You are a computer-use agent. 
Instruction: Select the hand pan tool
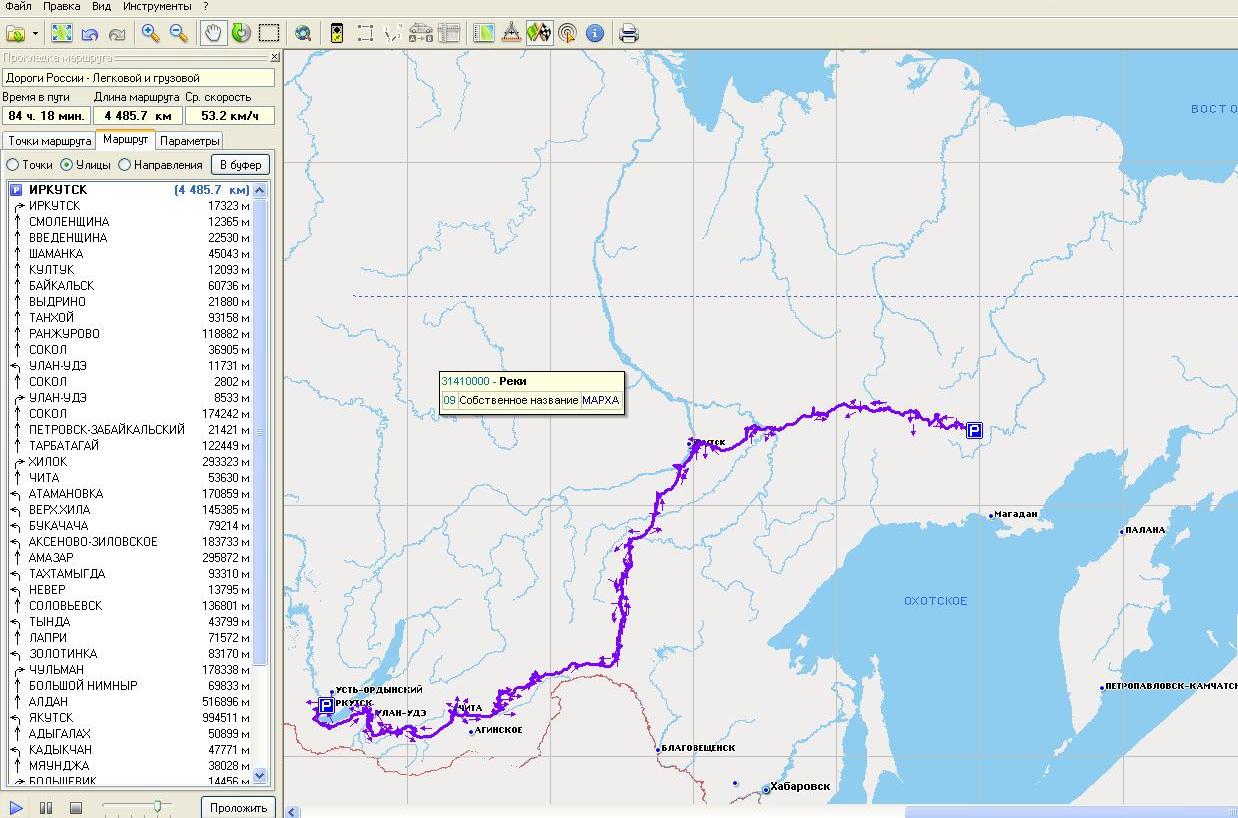212,33
